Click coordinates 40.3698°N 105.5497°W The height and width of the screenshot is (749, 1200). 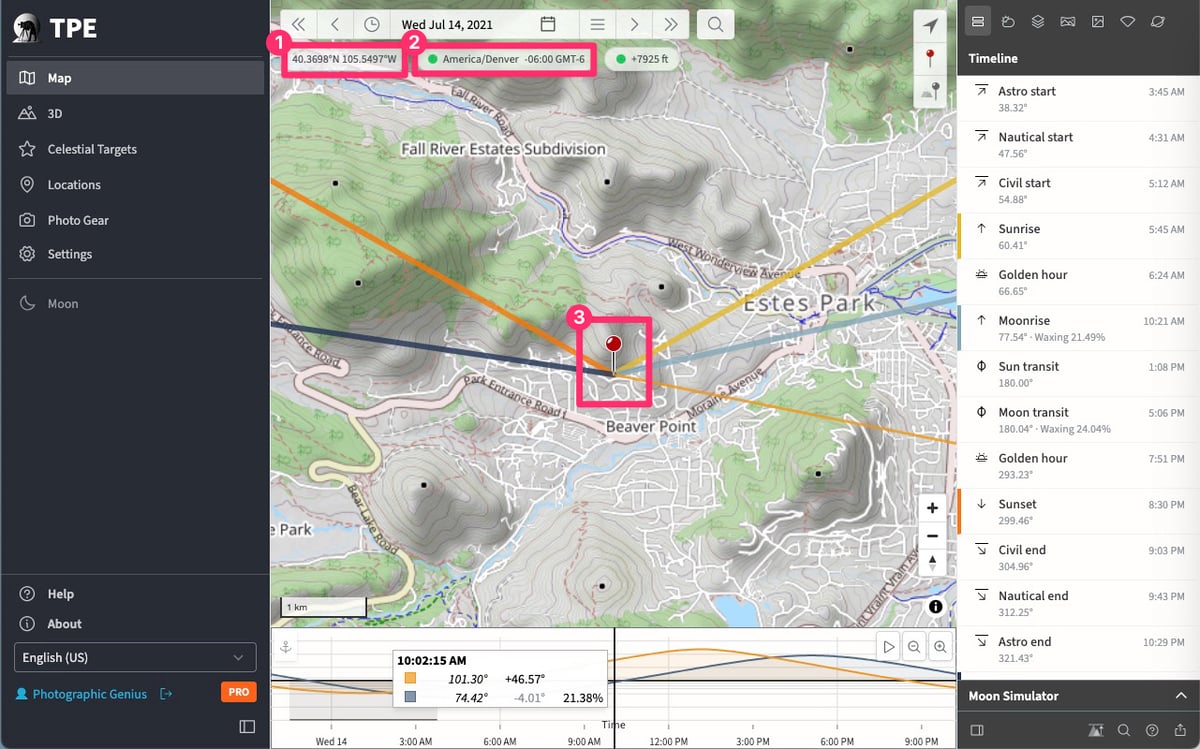click(x=345, y=59)
